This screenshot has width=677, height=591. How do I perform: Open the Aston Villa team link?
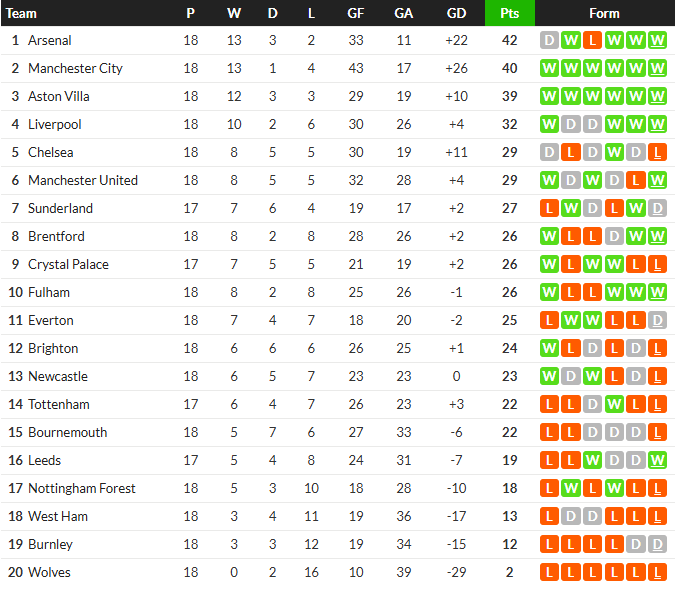click(x=59, y=96)
